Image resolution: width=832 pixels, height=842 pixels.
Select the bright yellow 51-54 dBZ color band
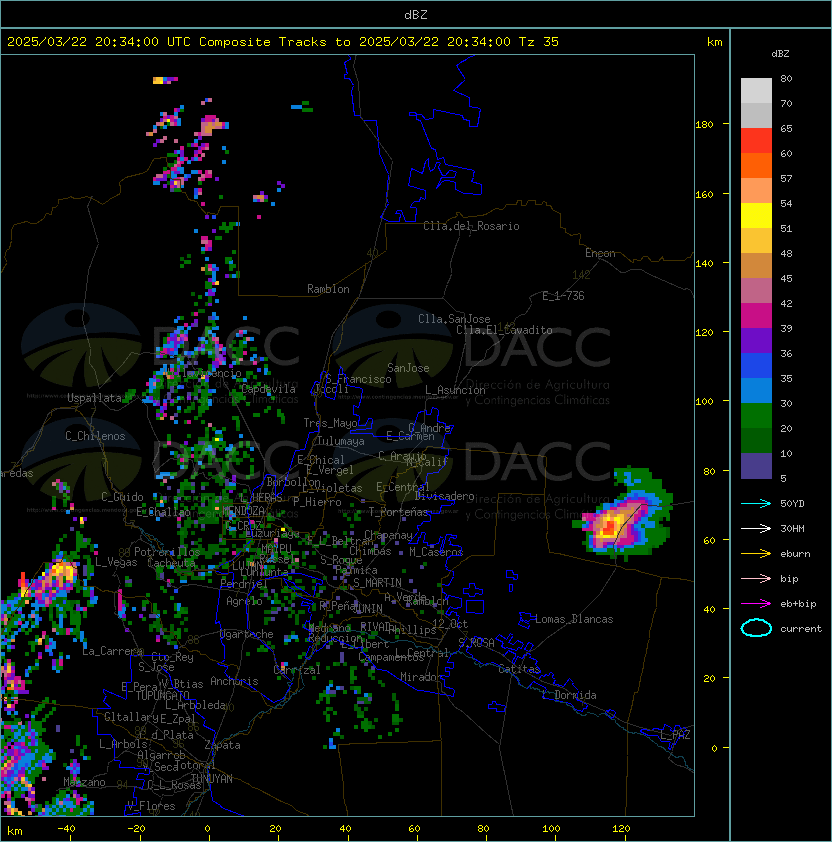756,216
